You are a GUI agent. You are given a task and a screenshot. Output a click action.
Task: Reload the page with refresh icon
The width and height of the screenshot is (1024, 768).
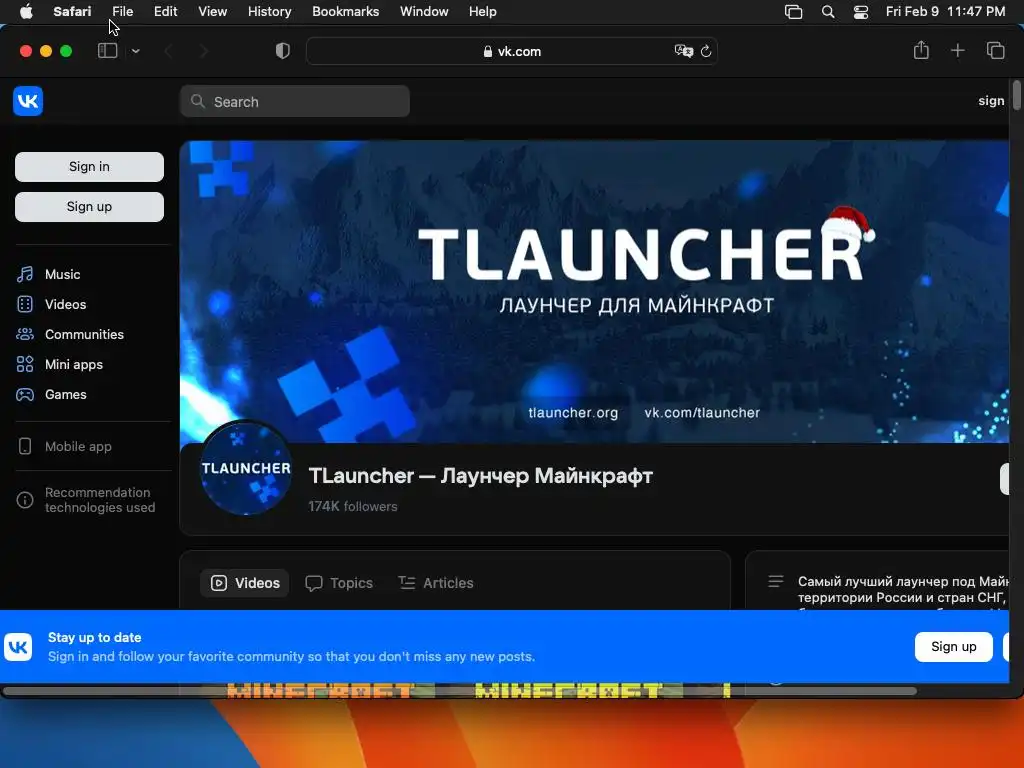[706, 51]
